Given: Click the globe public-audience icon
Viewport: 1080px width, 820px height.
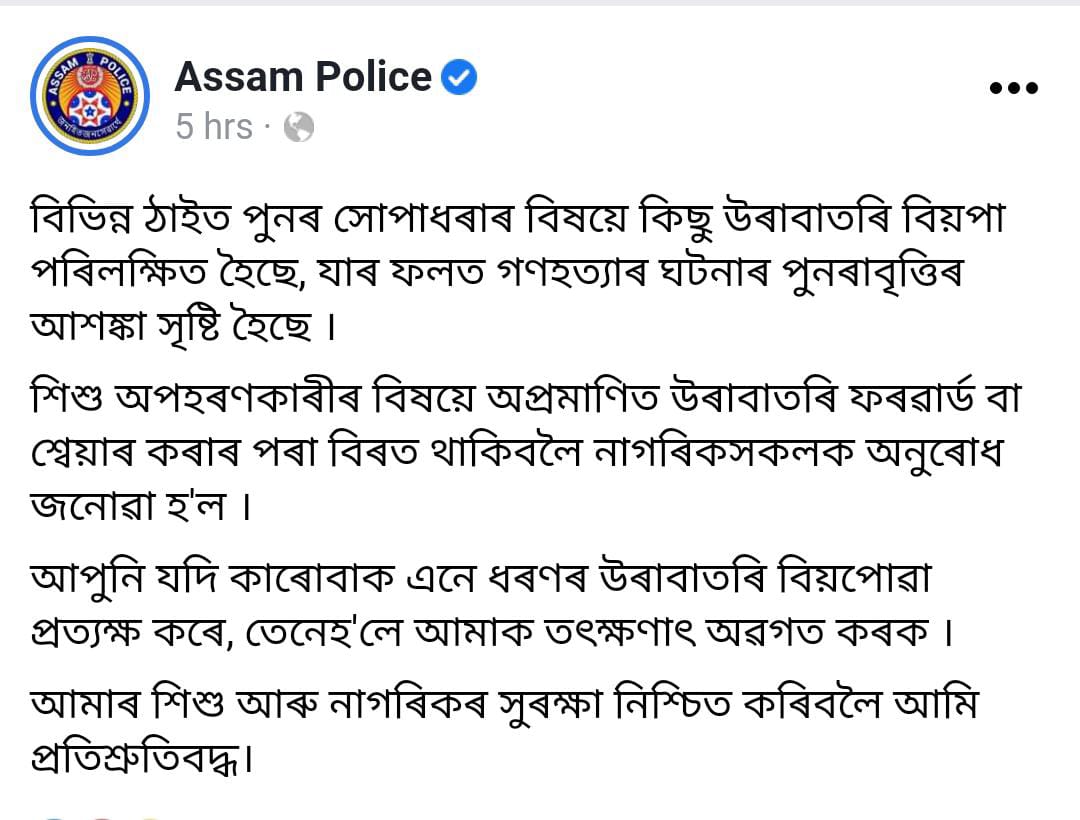Looking at the screenshot, I should coord(299,127).
